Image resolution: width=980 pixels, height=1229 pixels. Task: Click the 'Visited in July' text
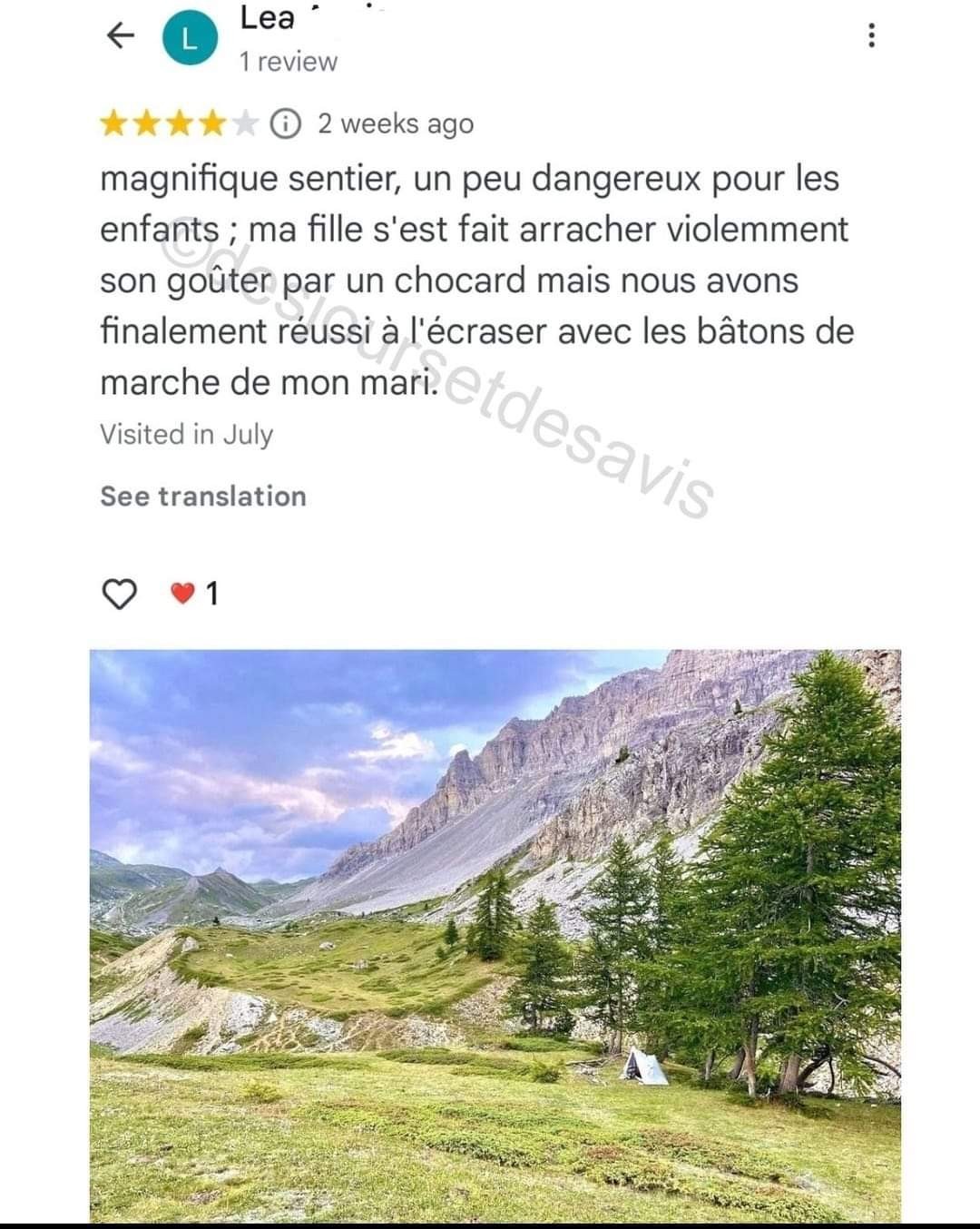pyautogui.click(x=186, y=435)
